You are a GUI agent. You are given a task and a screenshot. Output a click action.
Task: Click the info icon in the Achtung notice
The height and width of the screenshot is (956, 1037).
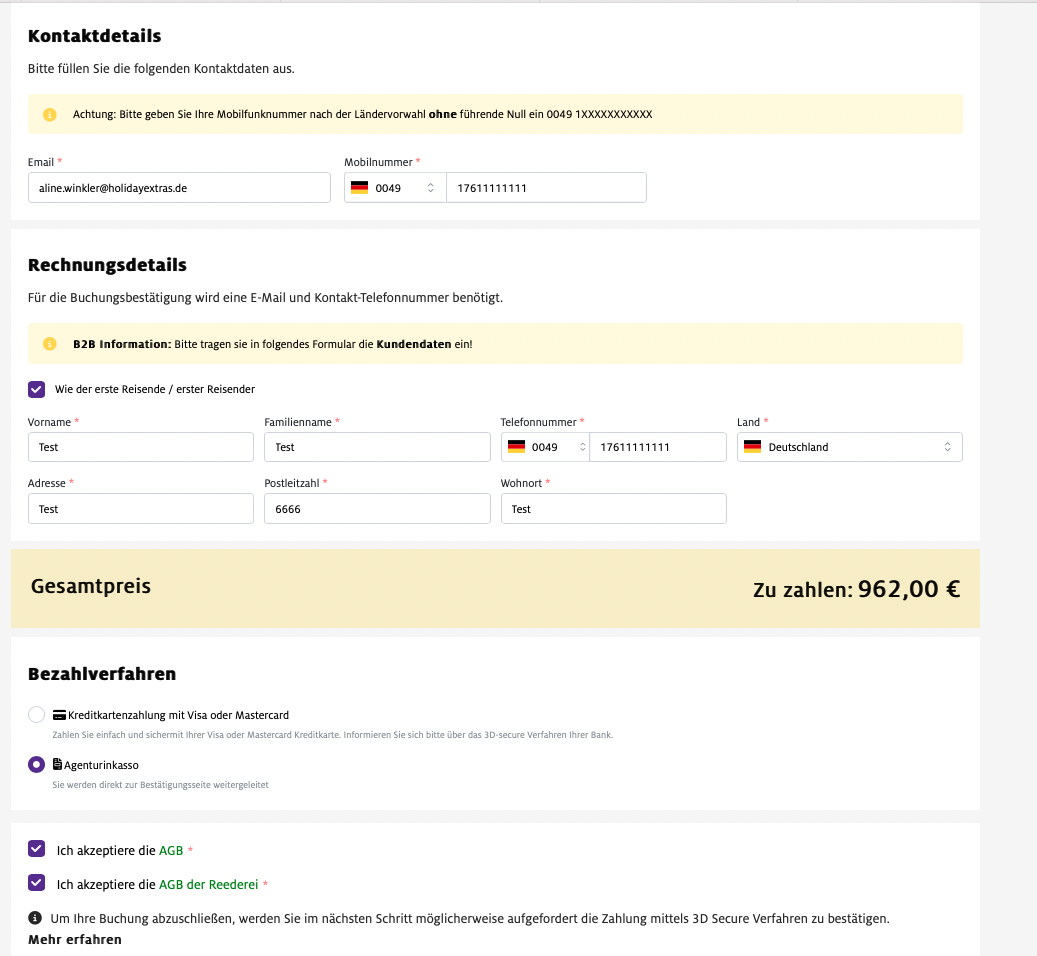tap(50, 114)
